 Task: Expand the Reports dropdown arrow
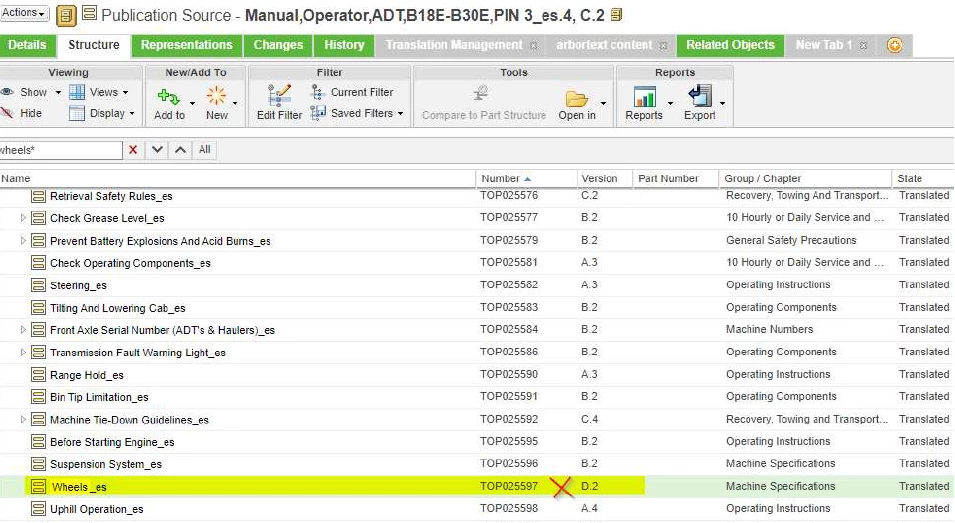[x=671, y=104]
